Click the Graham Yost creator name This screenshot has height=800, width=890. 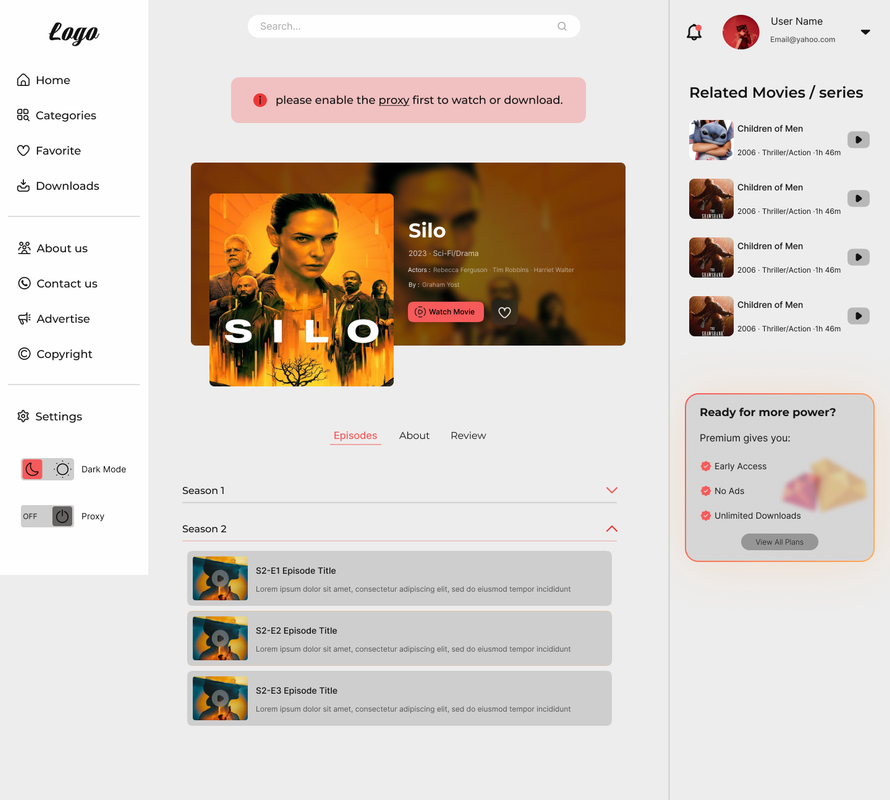point(440,284)
